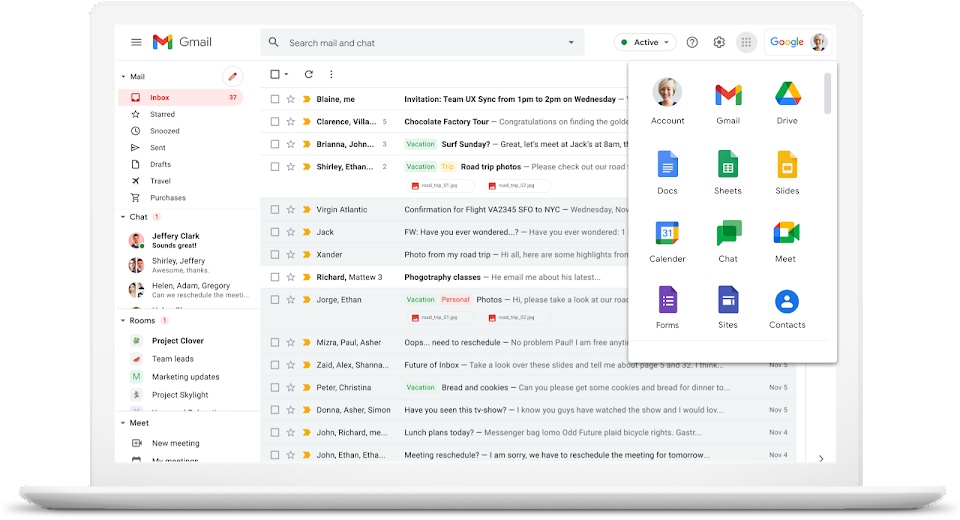Screen dimensions: 960x520
Task: Open the settings gear icon
Action: 719,42
